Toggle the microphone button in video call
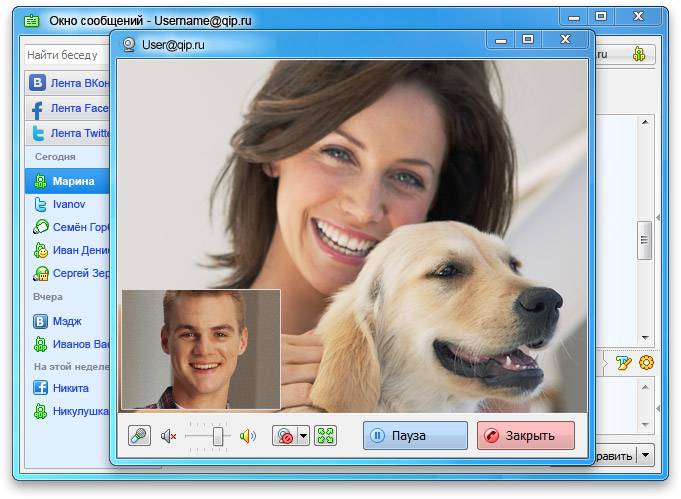Viewport: 681px width, 499px height. [139, 435]
